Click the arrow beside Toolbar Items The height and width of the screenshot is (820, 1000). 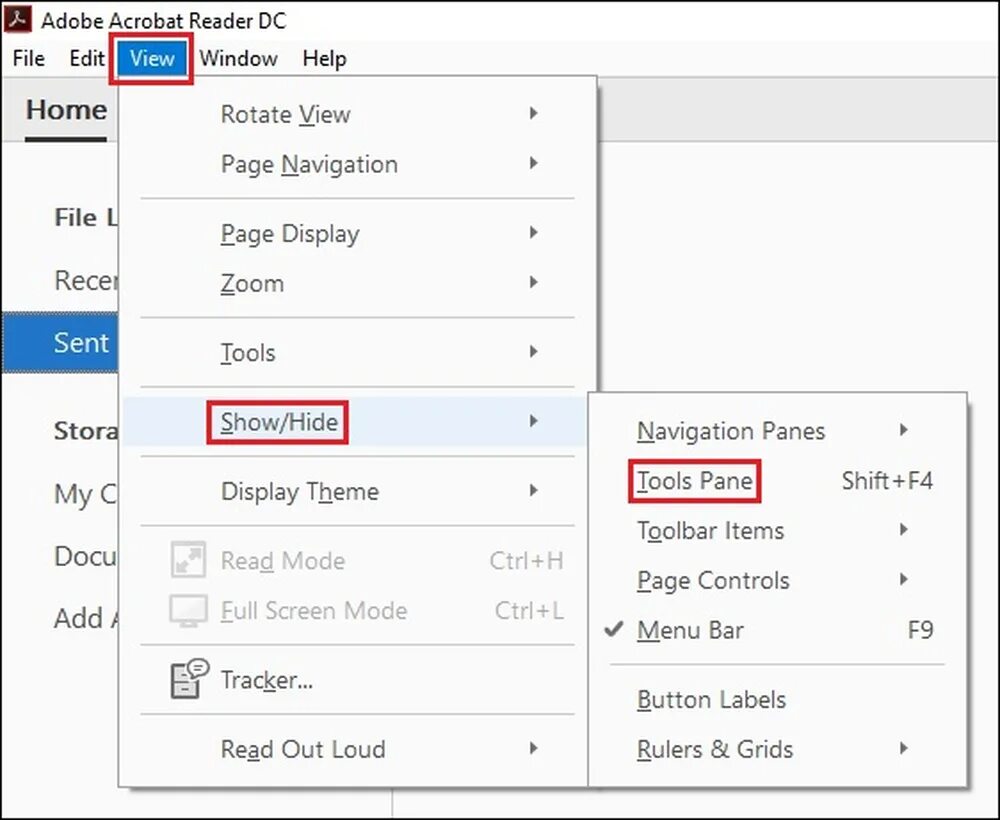click(x=904, y=530)
